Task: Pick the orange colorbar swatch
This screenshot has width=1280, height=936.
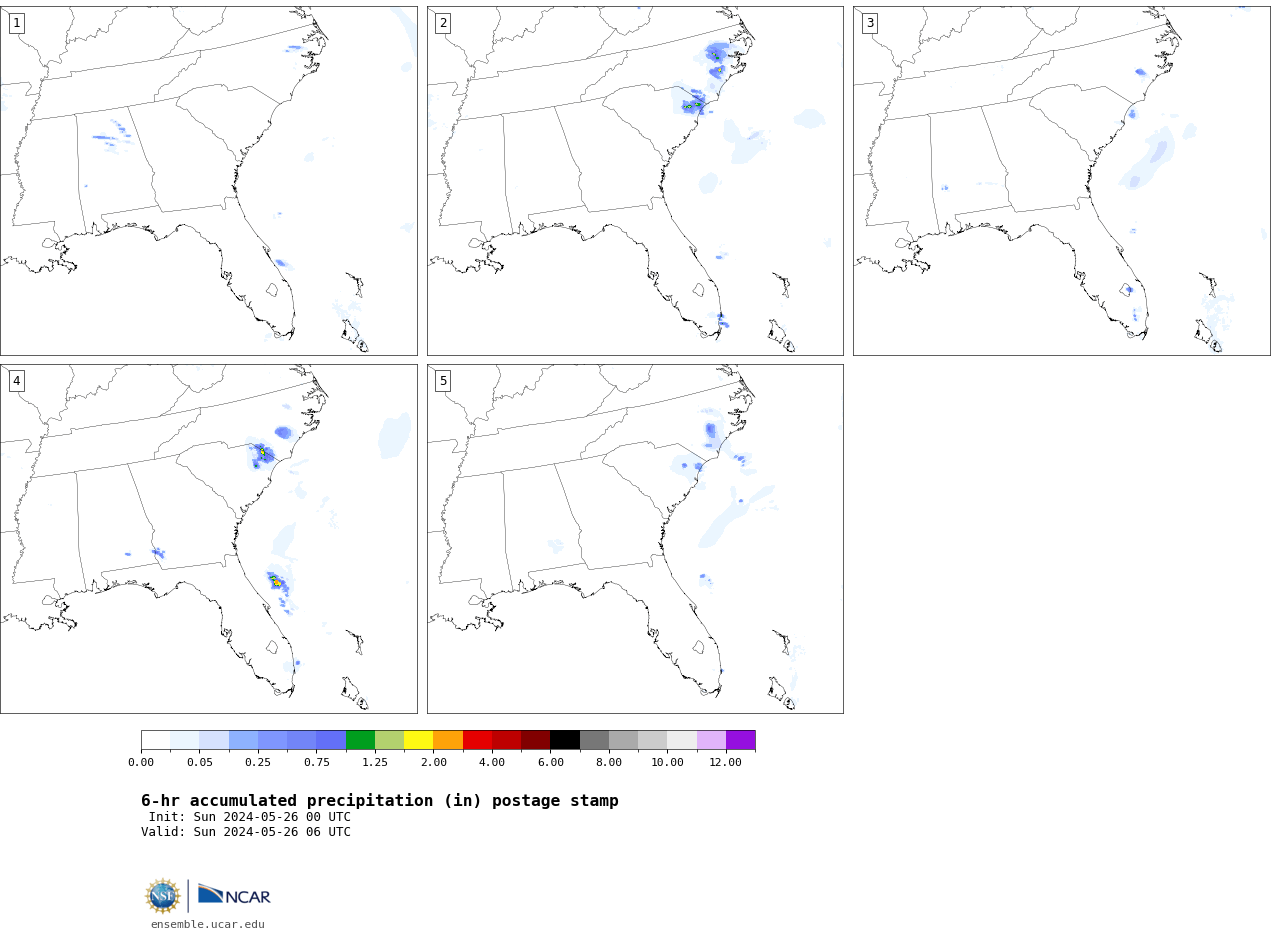Action: coord(448,740)
